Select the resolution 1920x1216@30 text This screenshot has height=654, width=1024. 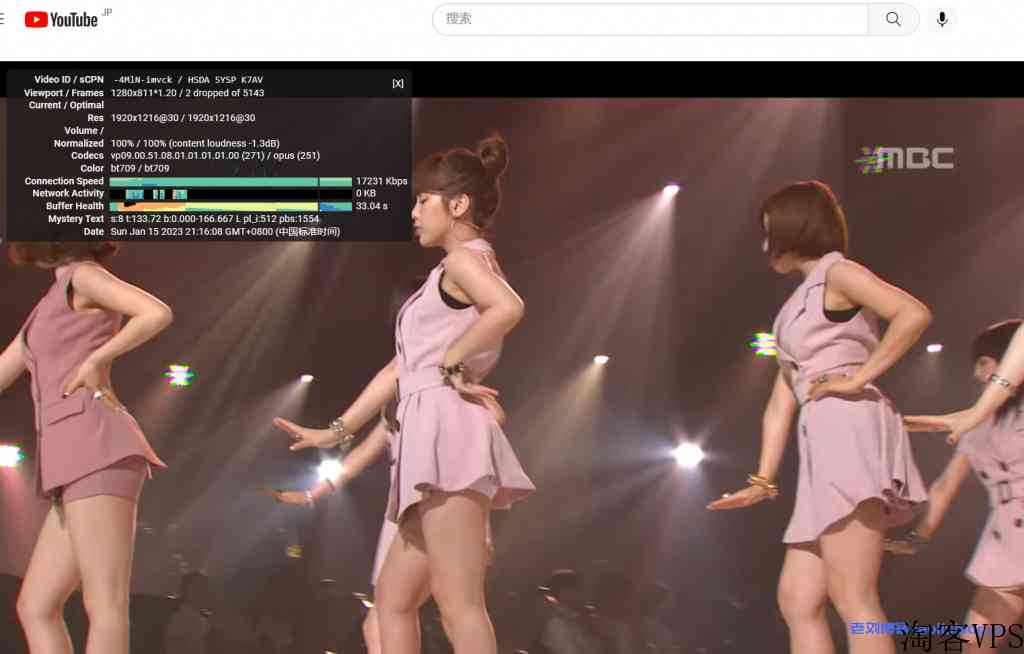click(183, 118)
